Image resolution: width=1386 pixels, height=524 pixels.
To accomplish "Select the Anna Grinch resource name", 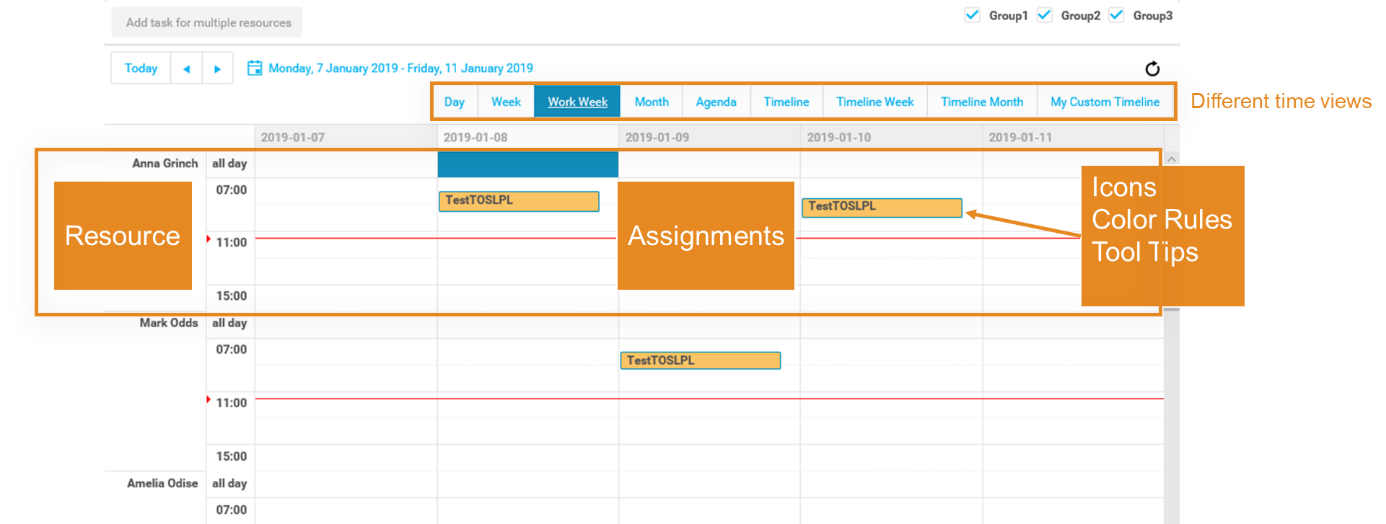I will [165, 163].
